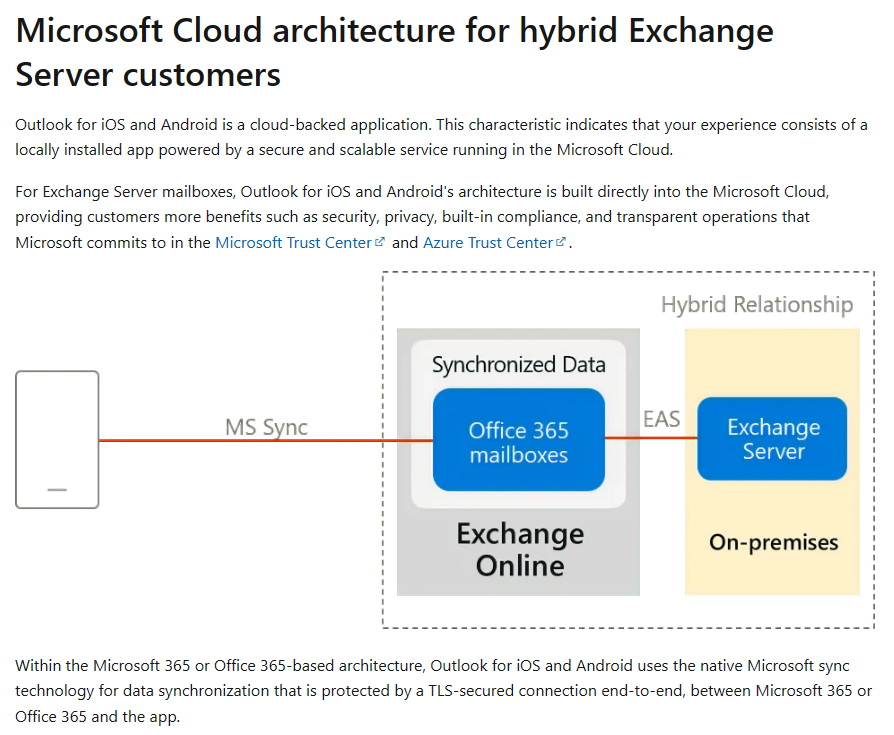Open the Azure Trust Center link
Screen dimensions: 894x735
pyautogui.click(x=489, y=242)
